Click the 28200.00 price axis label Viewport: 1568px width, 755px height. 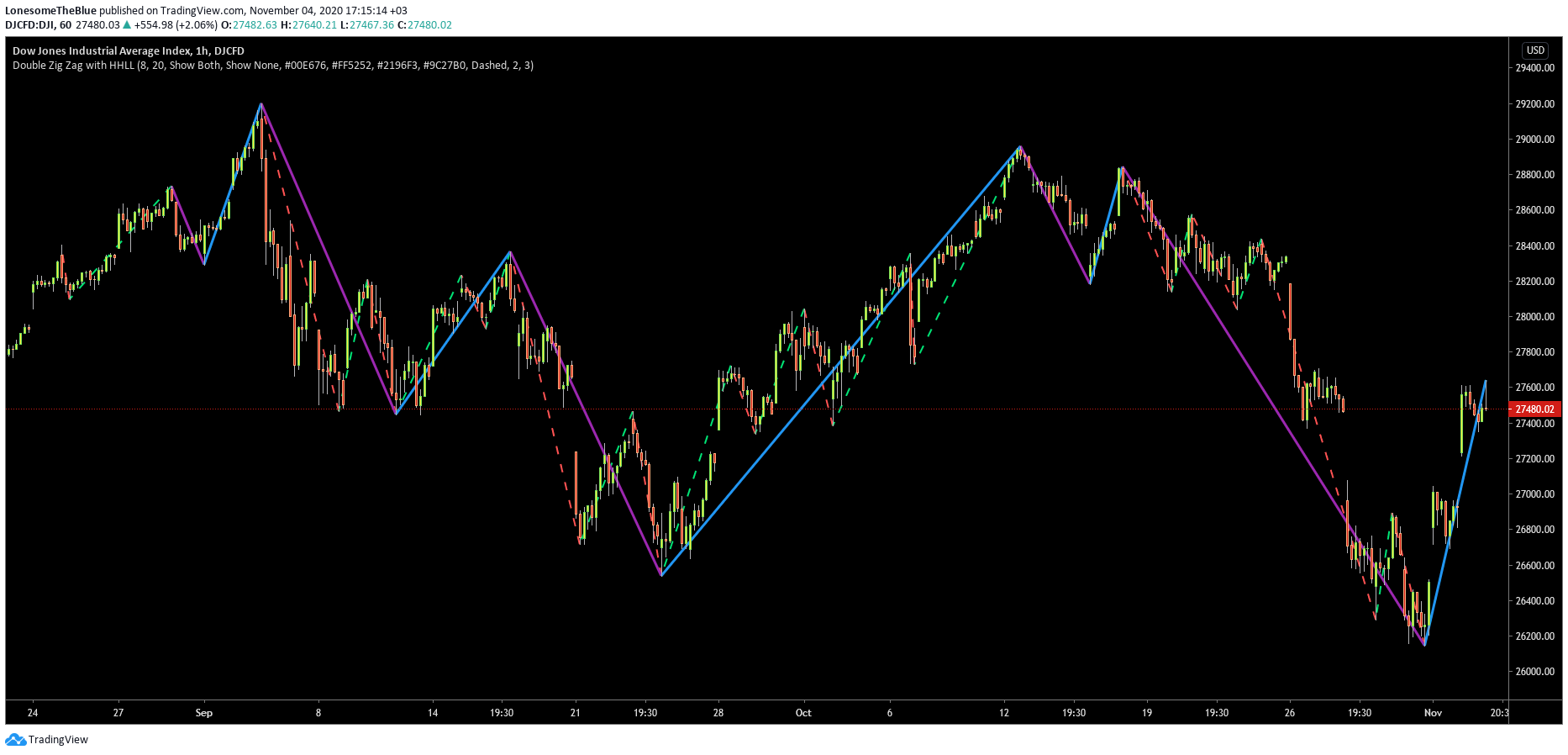(1534, 282)
